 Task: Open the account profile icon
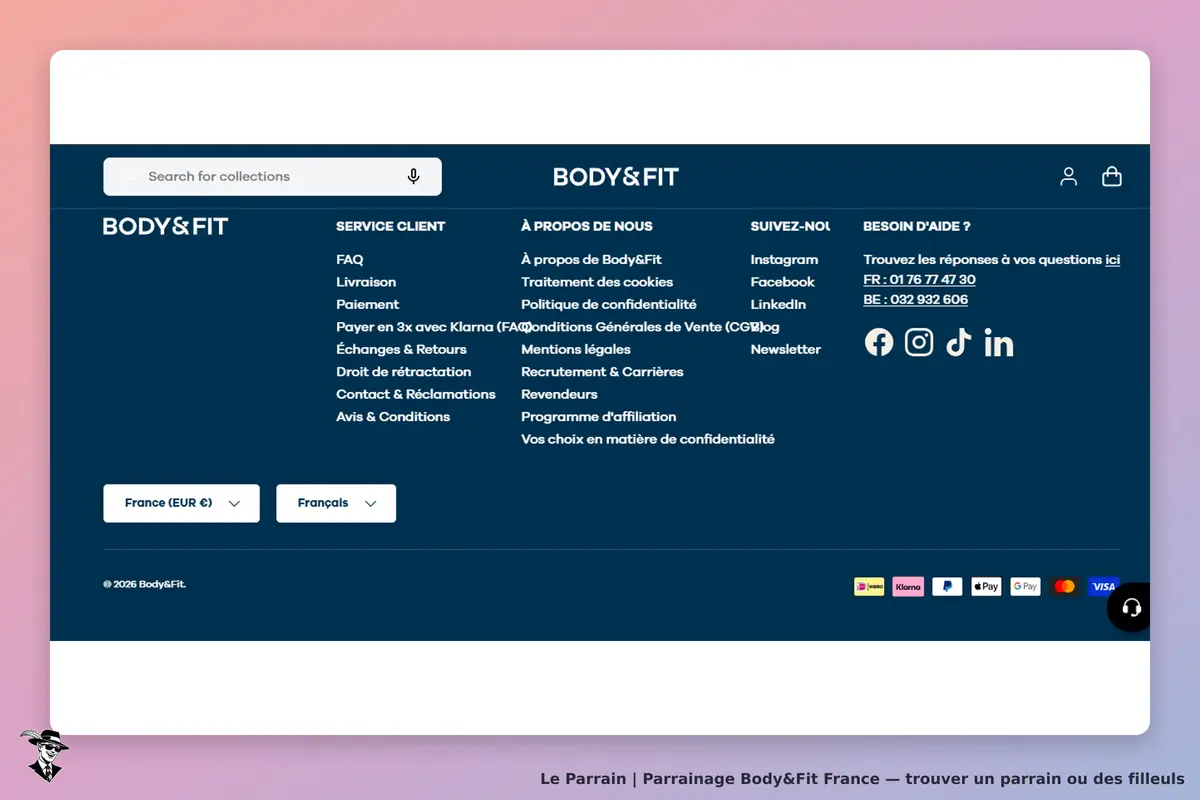coord(1069,177)
